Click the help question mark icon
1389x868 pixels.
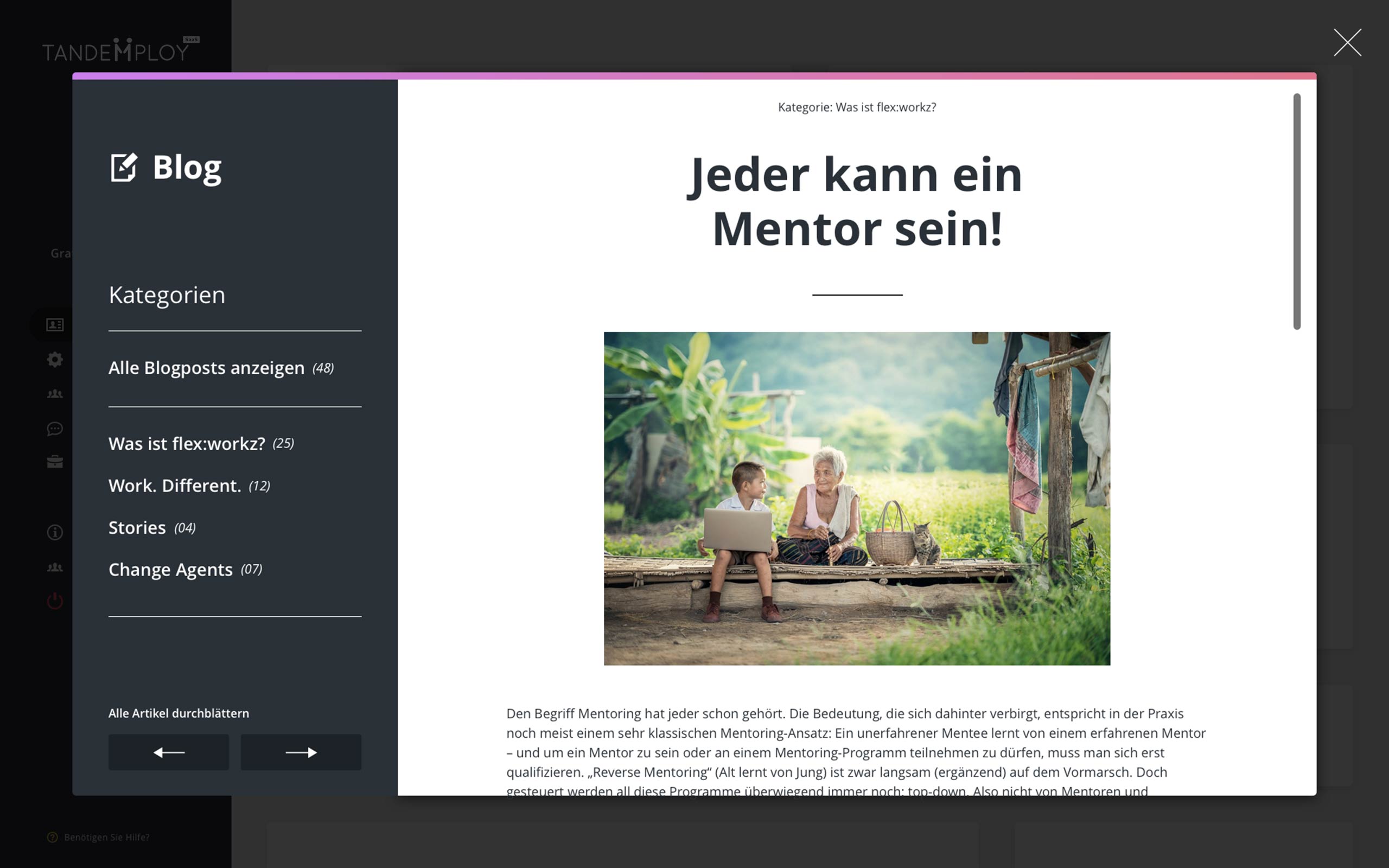[52, 837]
